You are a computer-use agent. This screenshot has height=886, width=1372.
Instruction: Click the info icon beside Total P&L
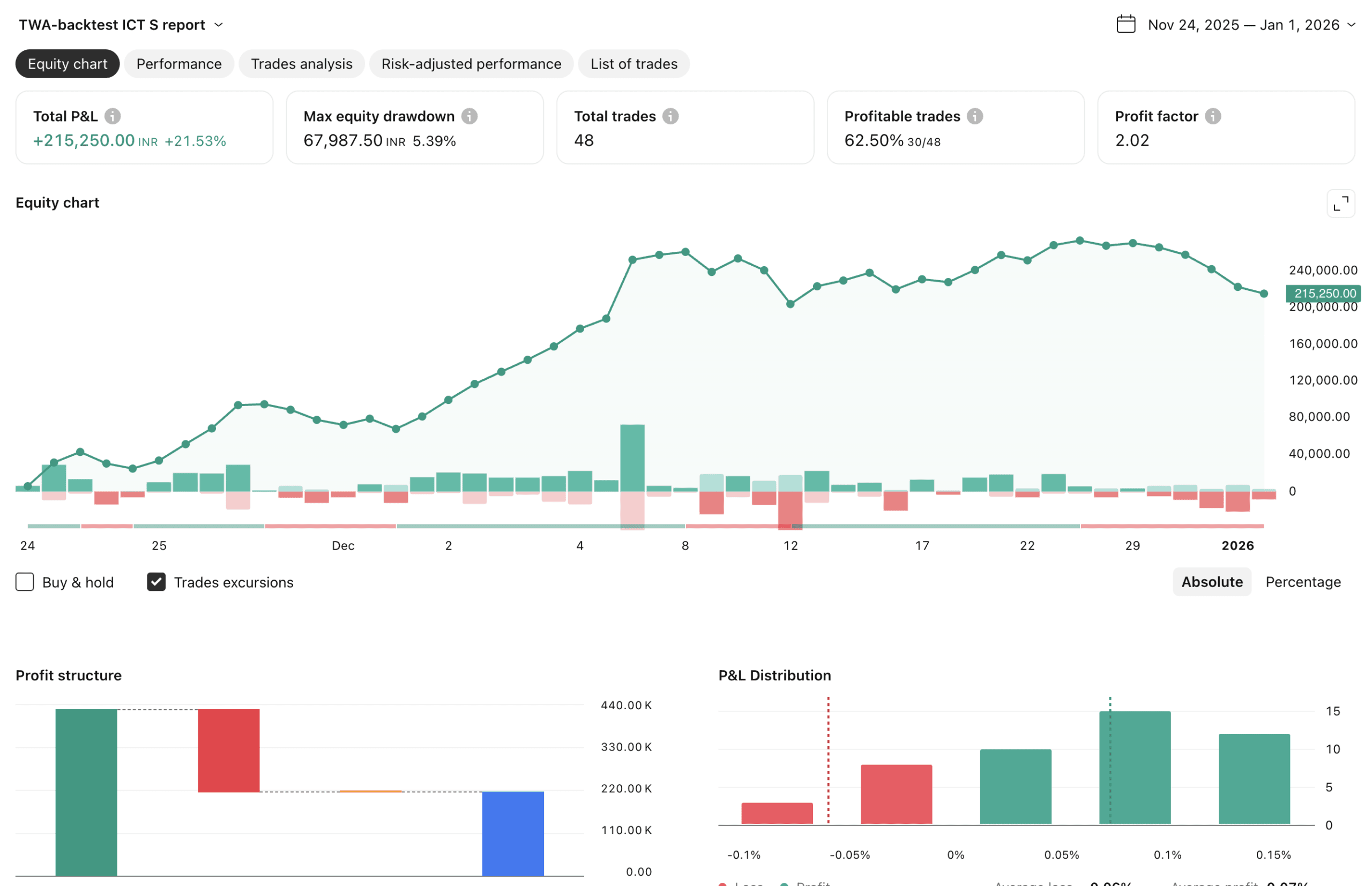click(x=112, y=116)
